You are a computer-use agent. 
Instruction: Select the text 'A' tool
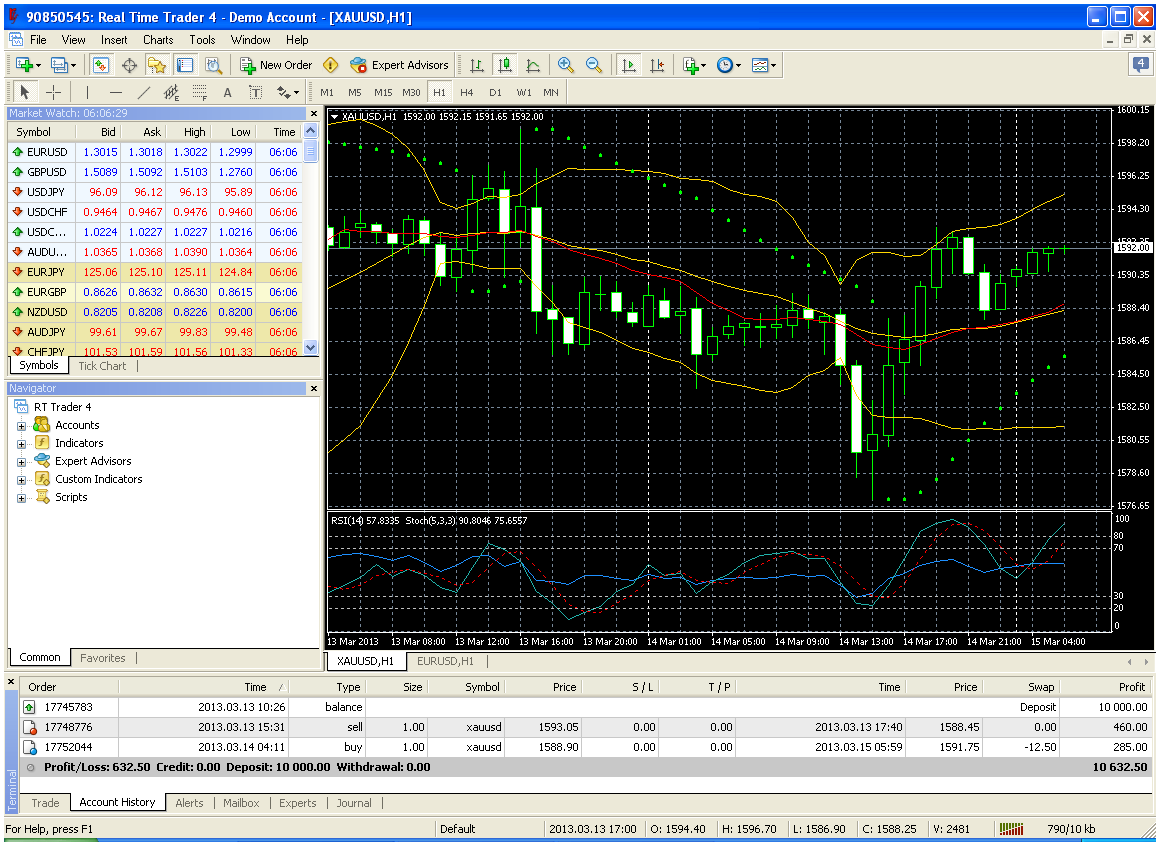click(x=228, y=92)
